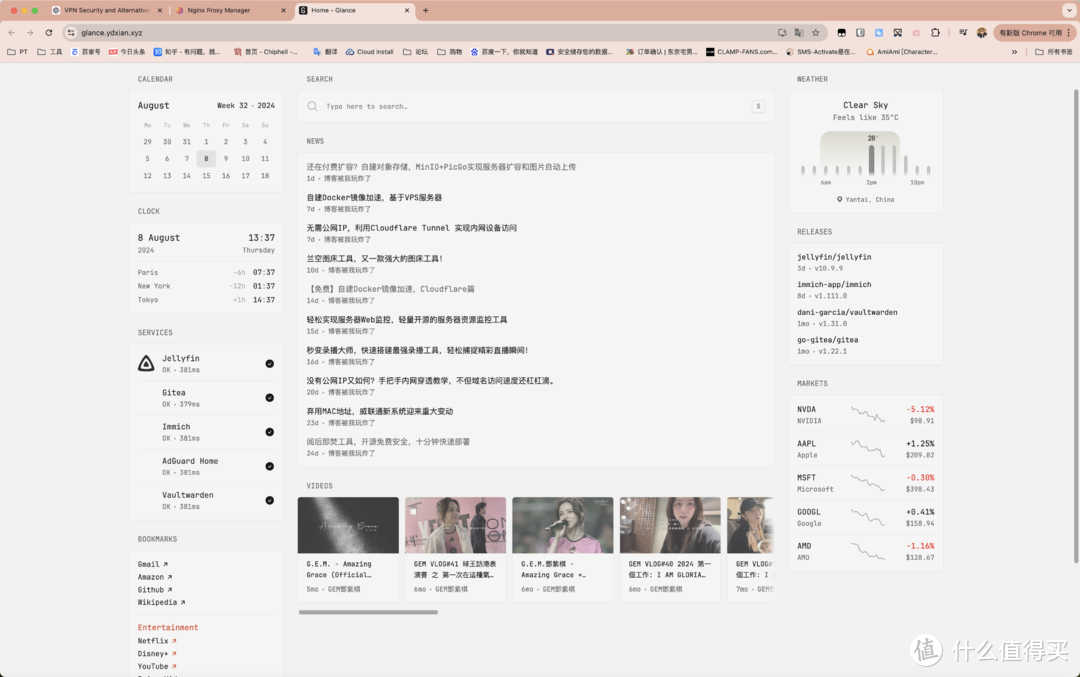The width and height of the screenshot is (1080, 677).
Task: Click the uBlock shield extension icon
Action: click(x=860, y=31)
